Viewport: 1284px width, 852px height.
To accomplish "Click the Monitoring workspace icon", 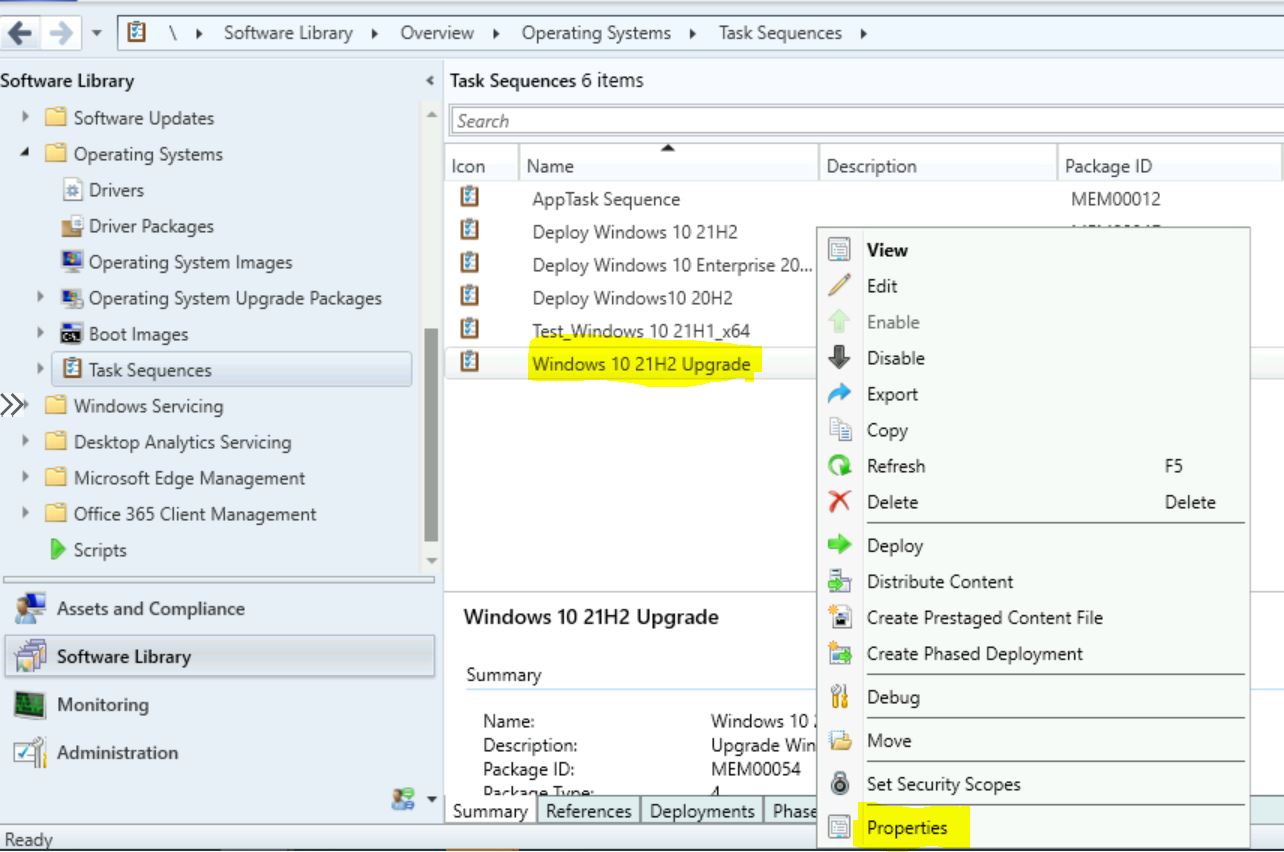I will pos(30,705).
